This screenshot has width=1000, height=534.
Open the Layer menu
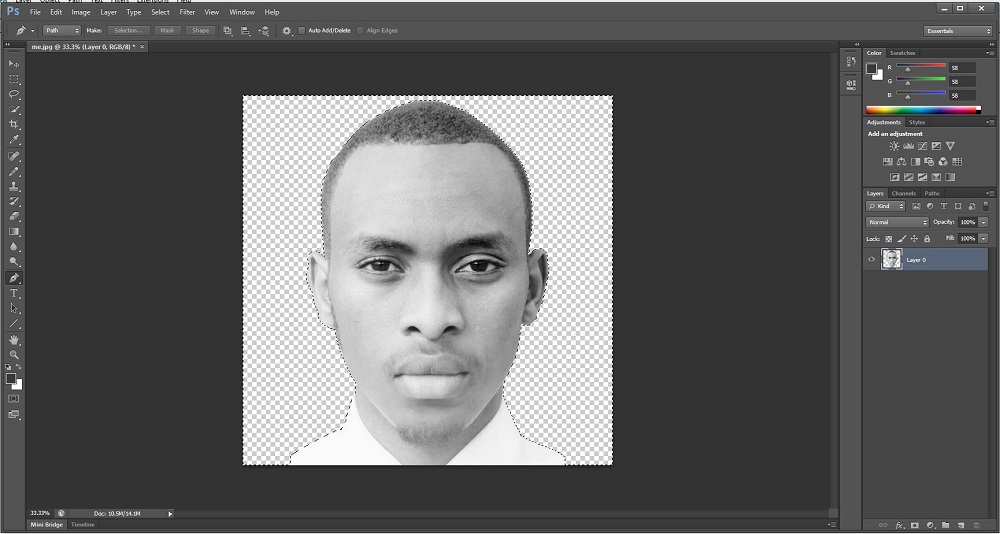108,12
